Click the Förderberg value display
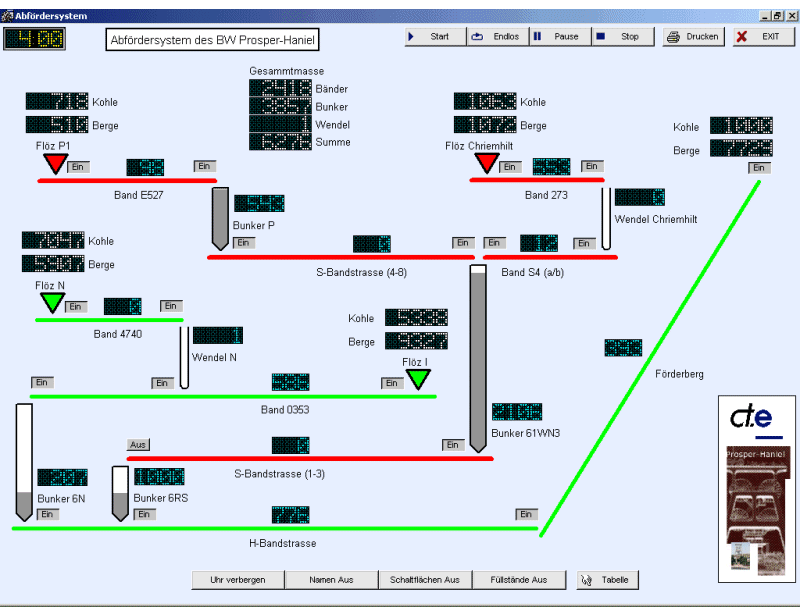The height and width of the screenshot is (615, 800). pos(623,348)
